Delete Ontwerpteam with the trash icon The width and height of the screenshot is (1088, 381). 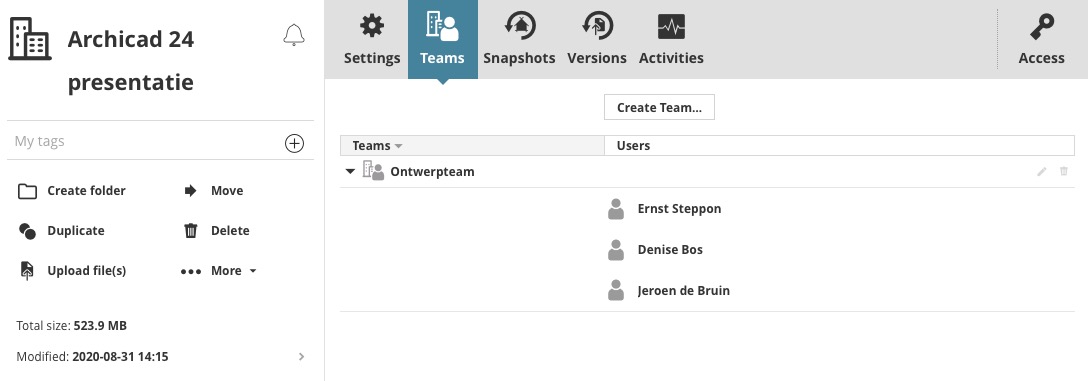click(1064, 171)
